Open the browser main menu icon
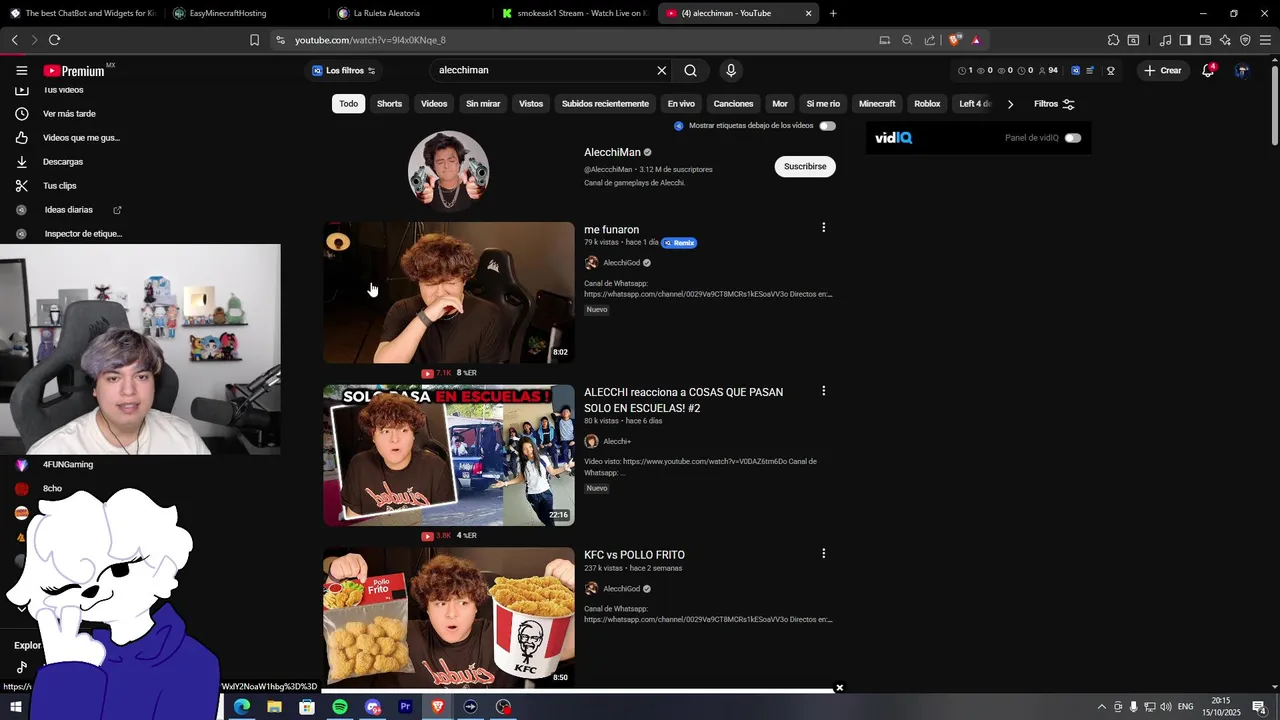1280x720 pixels. 1265,40
